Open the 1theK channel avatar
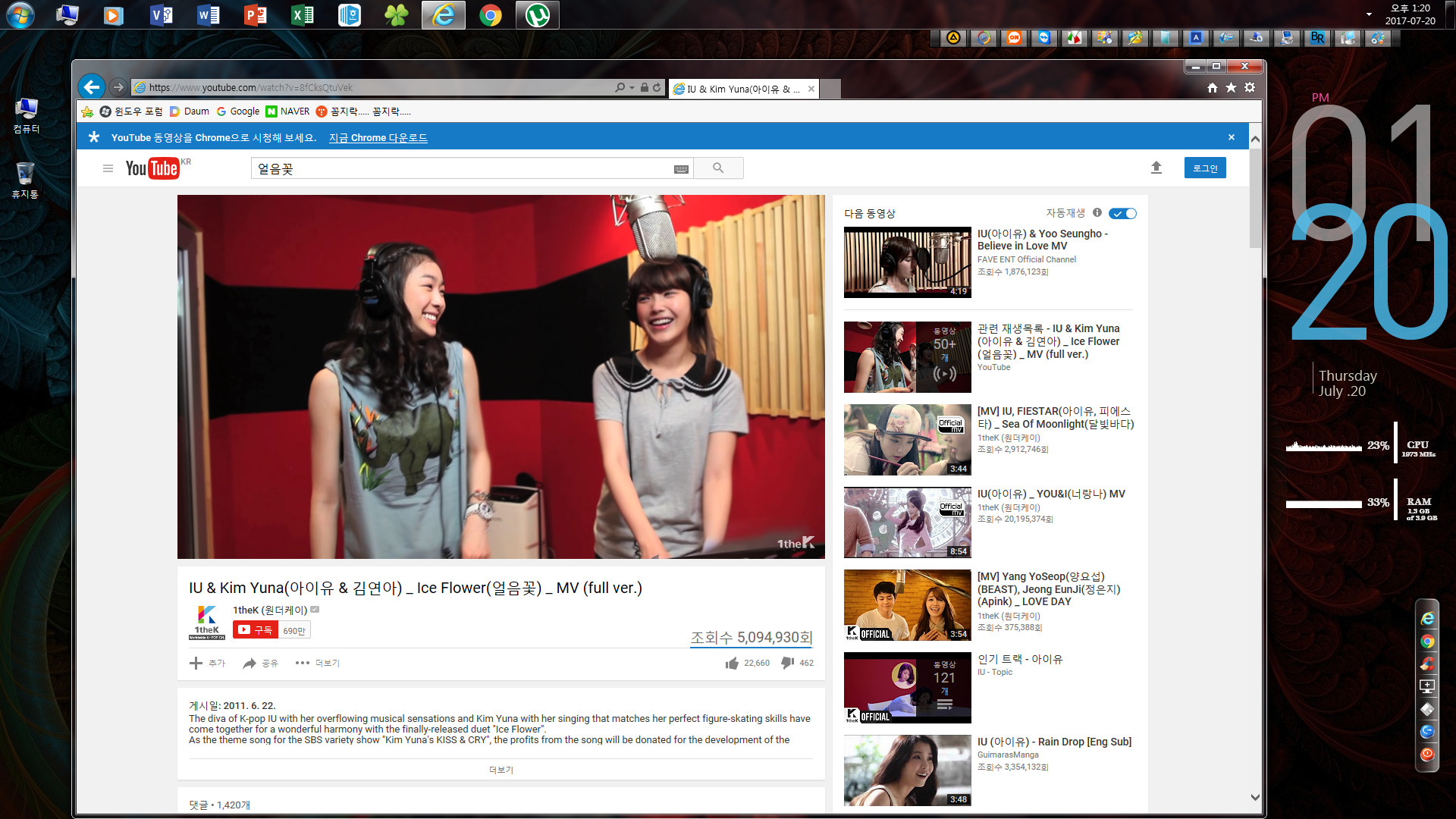Screen dimensions: 1456x819 pyautogui.click(x=207, y=623)
